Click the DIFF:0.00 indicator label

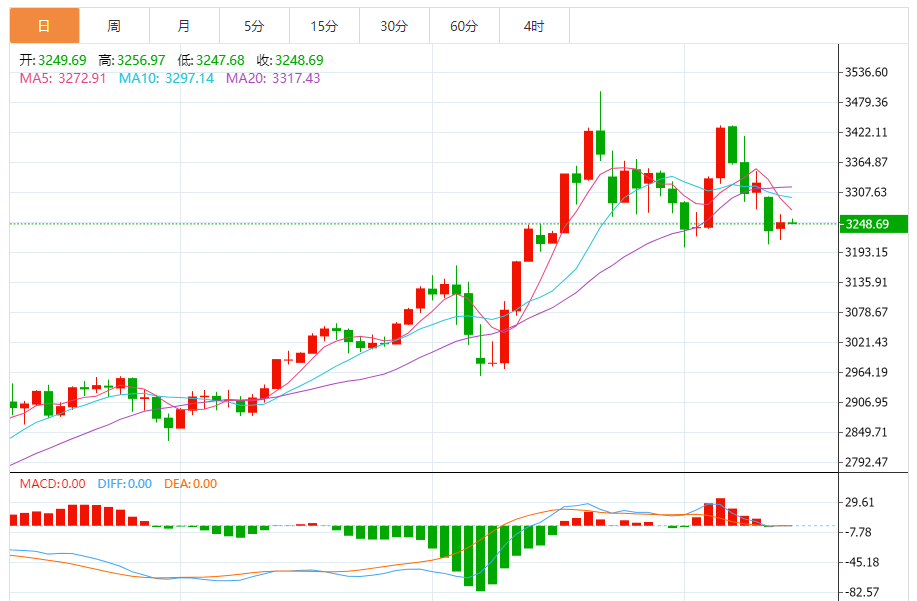(x=125, y=483)
